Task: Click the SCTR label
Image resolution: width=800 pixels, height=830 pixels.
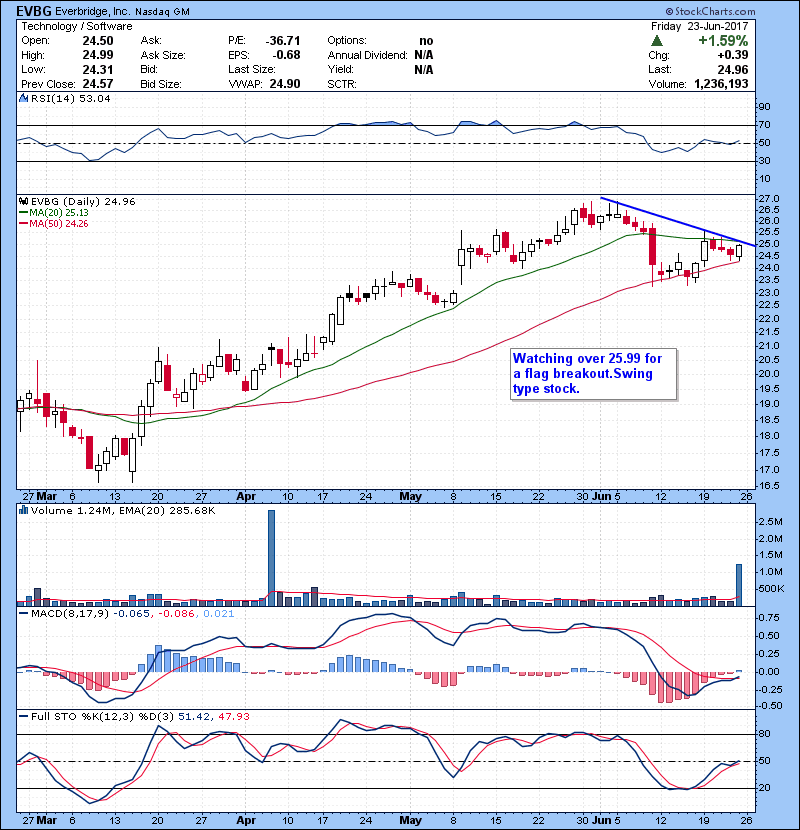Action: point(341,84)
